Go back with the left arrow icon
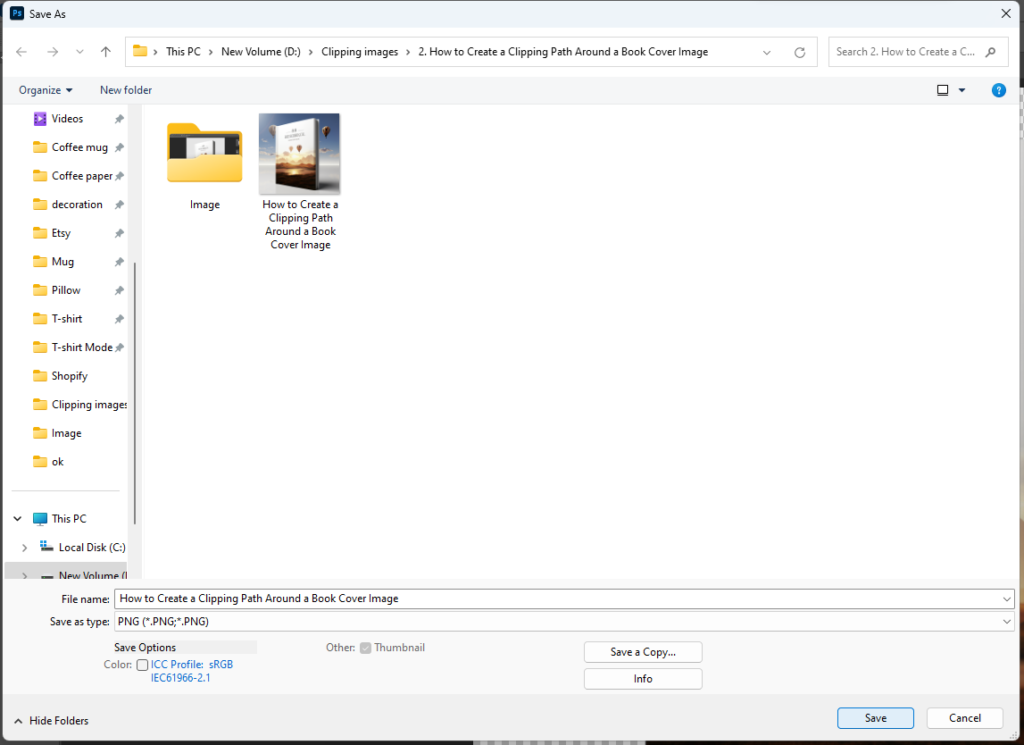This screenshot has width=1024, height=745. 22,52
